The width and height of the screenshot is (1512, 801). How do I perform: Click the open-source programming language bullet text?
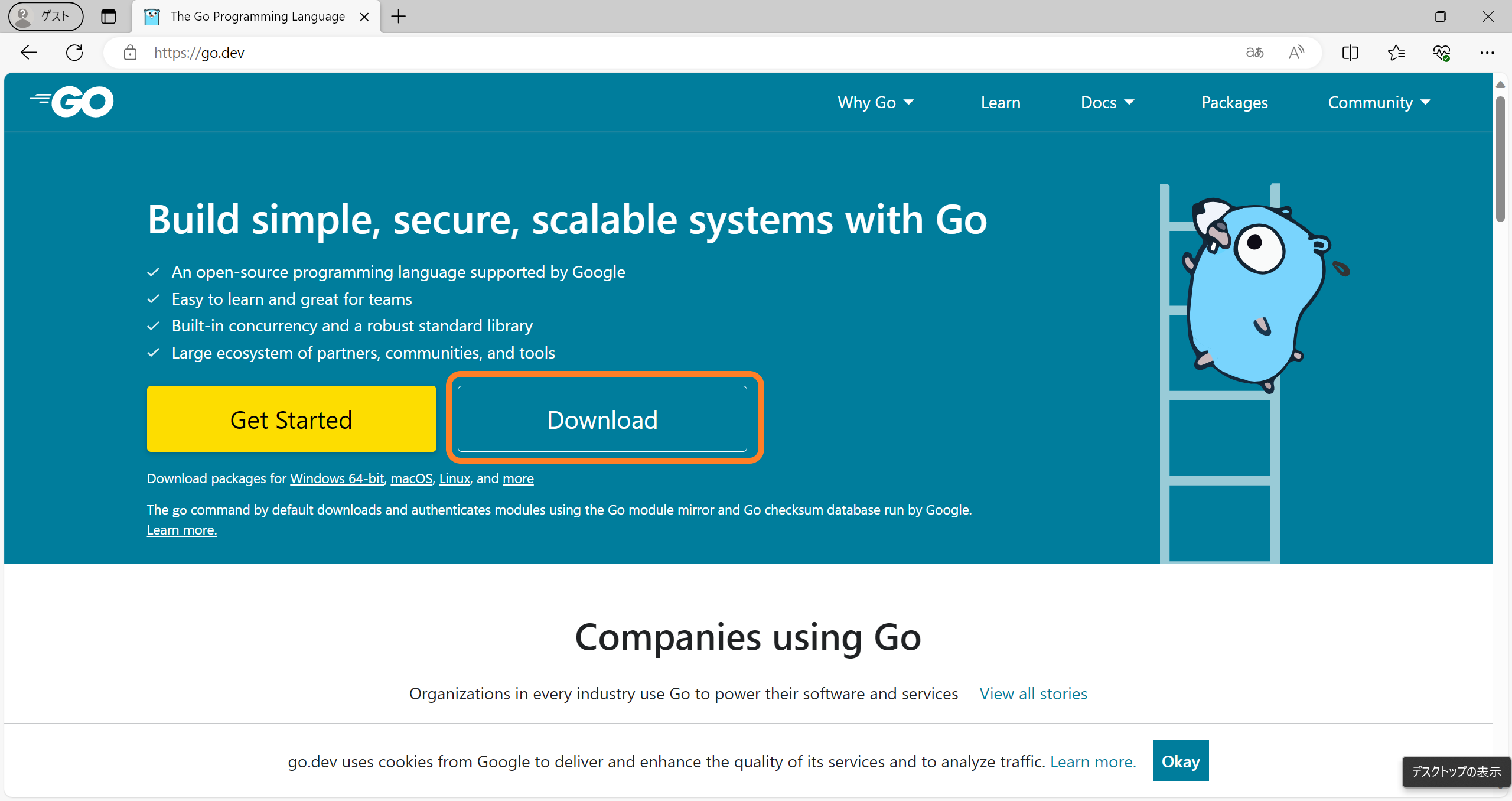[398, 272]
